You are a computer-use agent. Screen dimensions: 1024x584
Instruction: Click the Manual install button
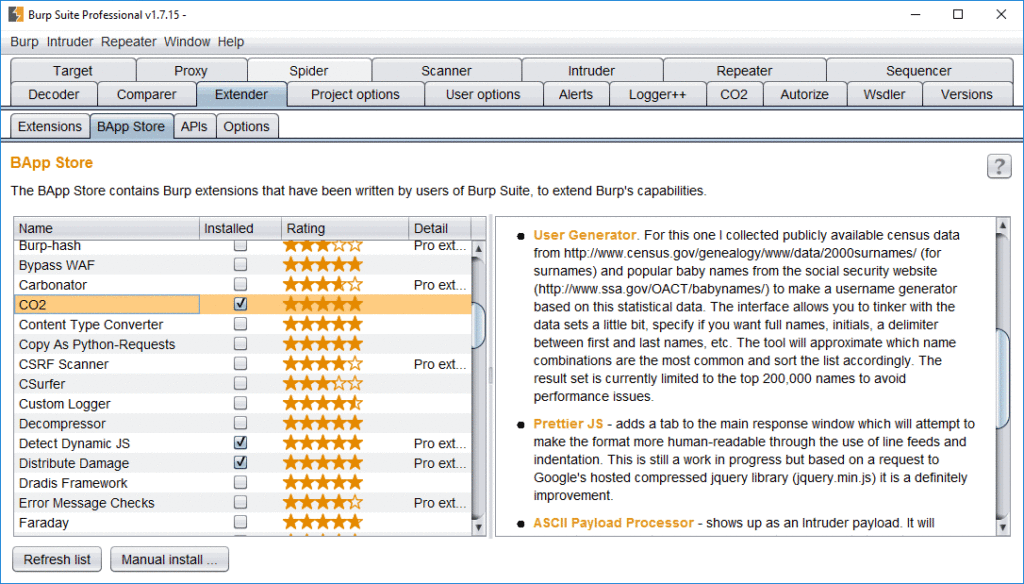pyautogui.click(x=170, y=559)
